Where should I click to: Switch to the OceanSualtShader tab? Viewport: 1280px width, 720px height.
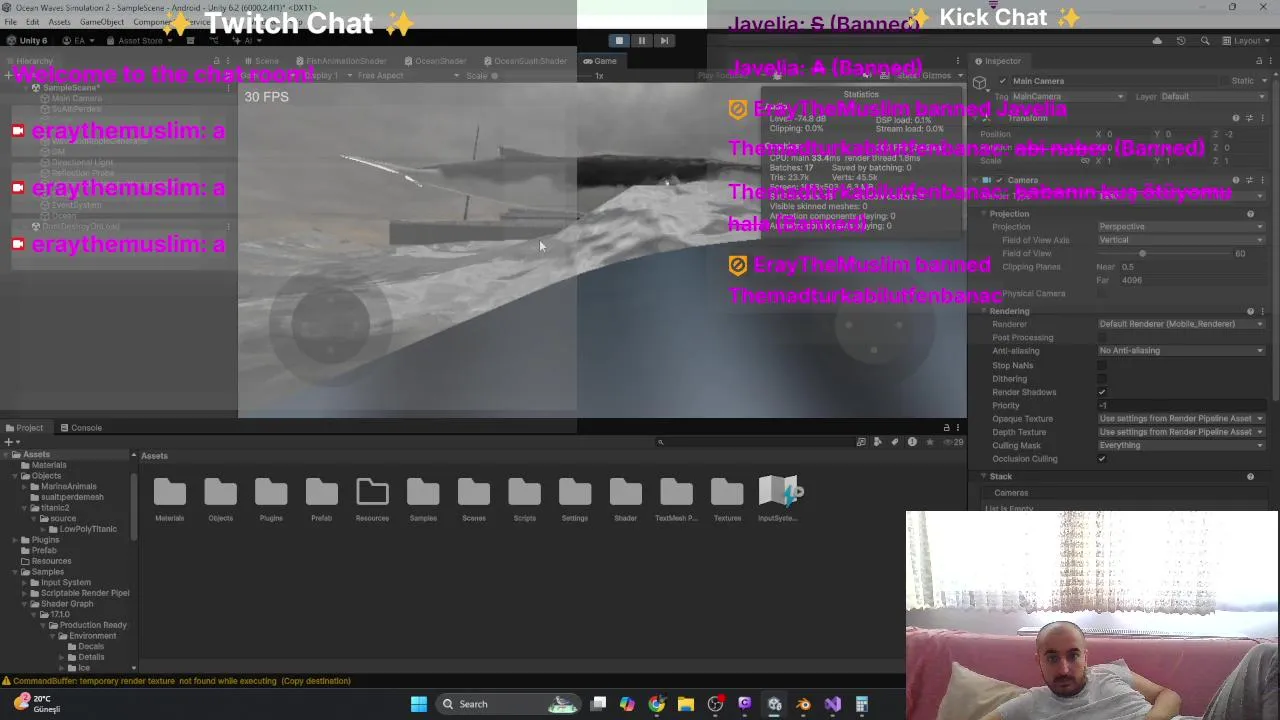pyautogui.click(x=524, y=61)
